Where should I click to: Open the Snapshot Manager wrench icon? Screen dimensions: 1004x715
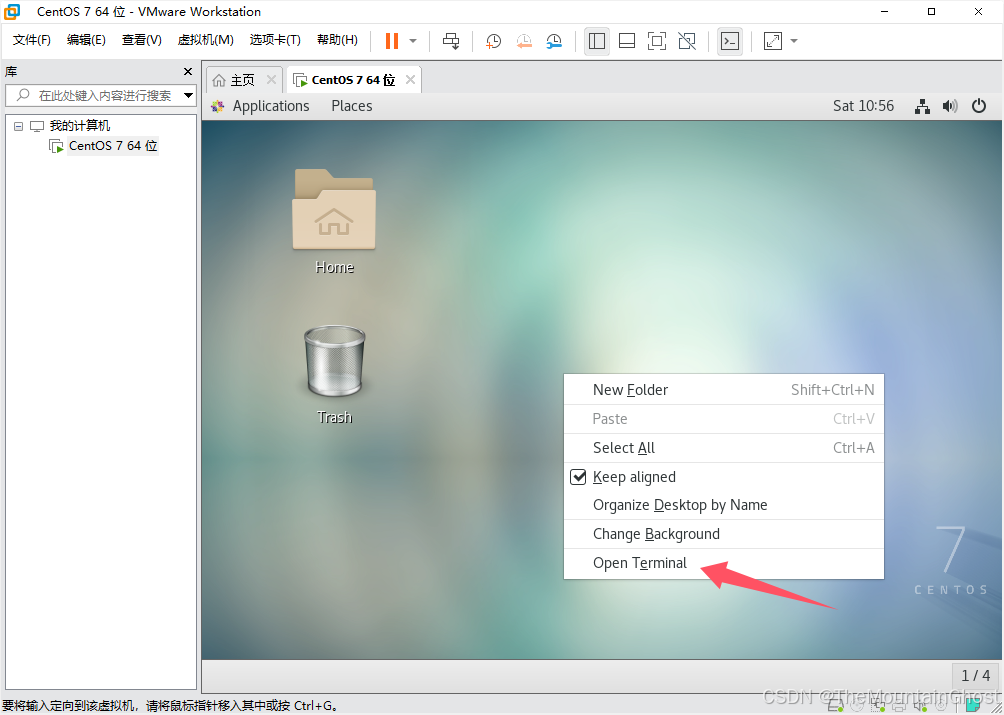554,41
